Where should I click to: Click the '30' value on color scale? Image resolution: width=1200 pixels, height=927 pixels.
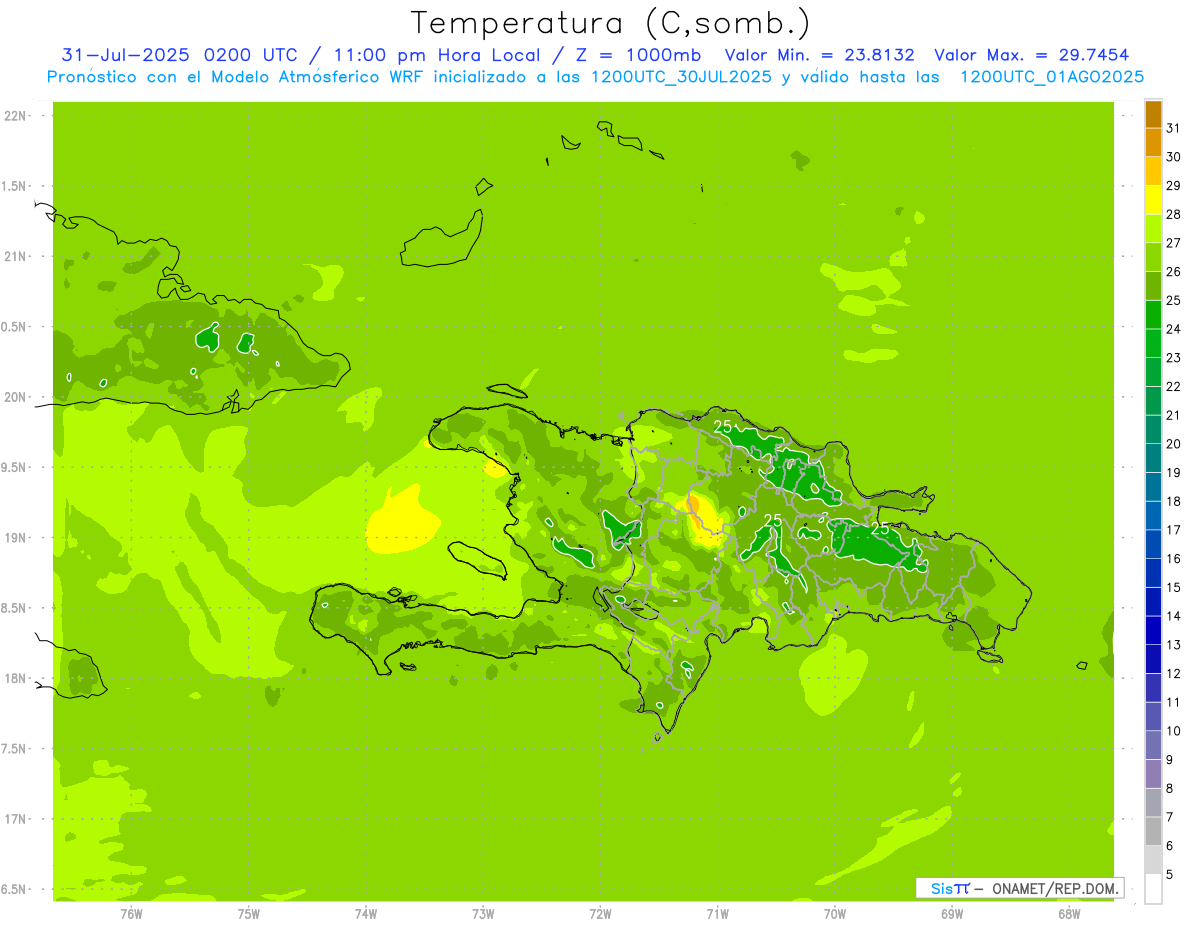[x=1173, y=157]
